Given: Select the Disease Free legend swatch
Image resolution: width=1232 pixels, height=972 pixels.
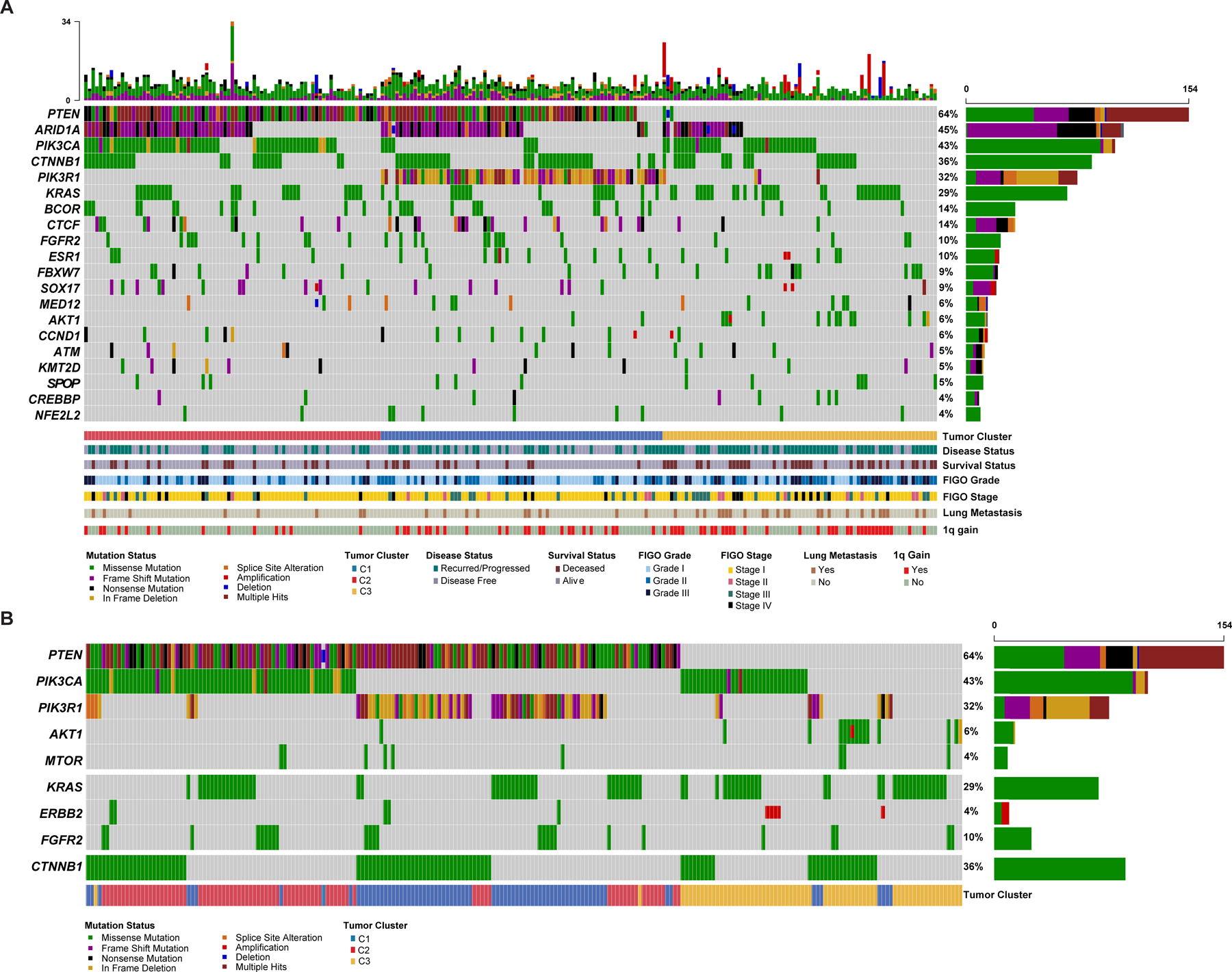Looking at the screenshot, I should pyautogui.click(x=436, y=580).
